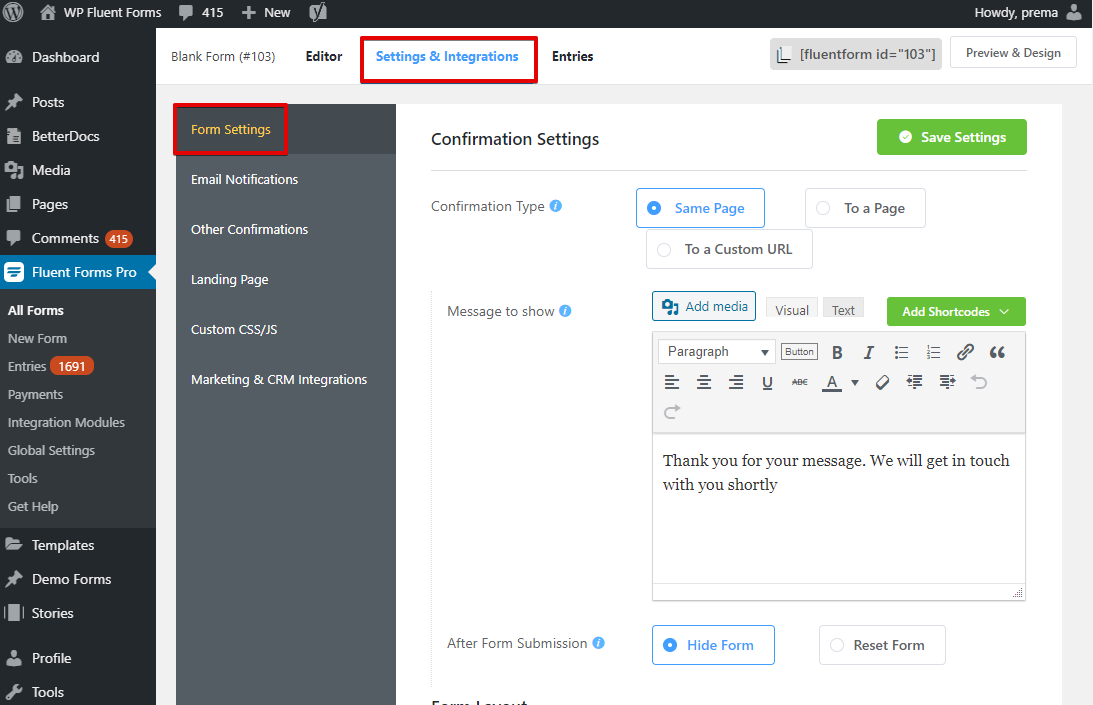Clear formatting with eraser icon
Screen dimensions: 1093x705
pyautogui.click(x=882, y=382)
